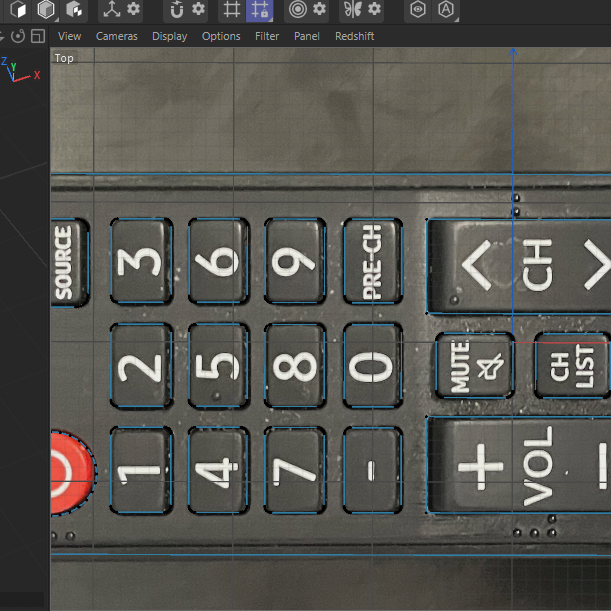Open the View menu
This screenshot has width=611, height=611.
click(69, 36)
